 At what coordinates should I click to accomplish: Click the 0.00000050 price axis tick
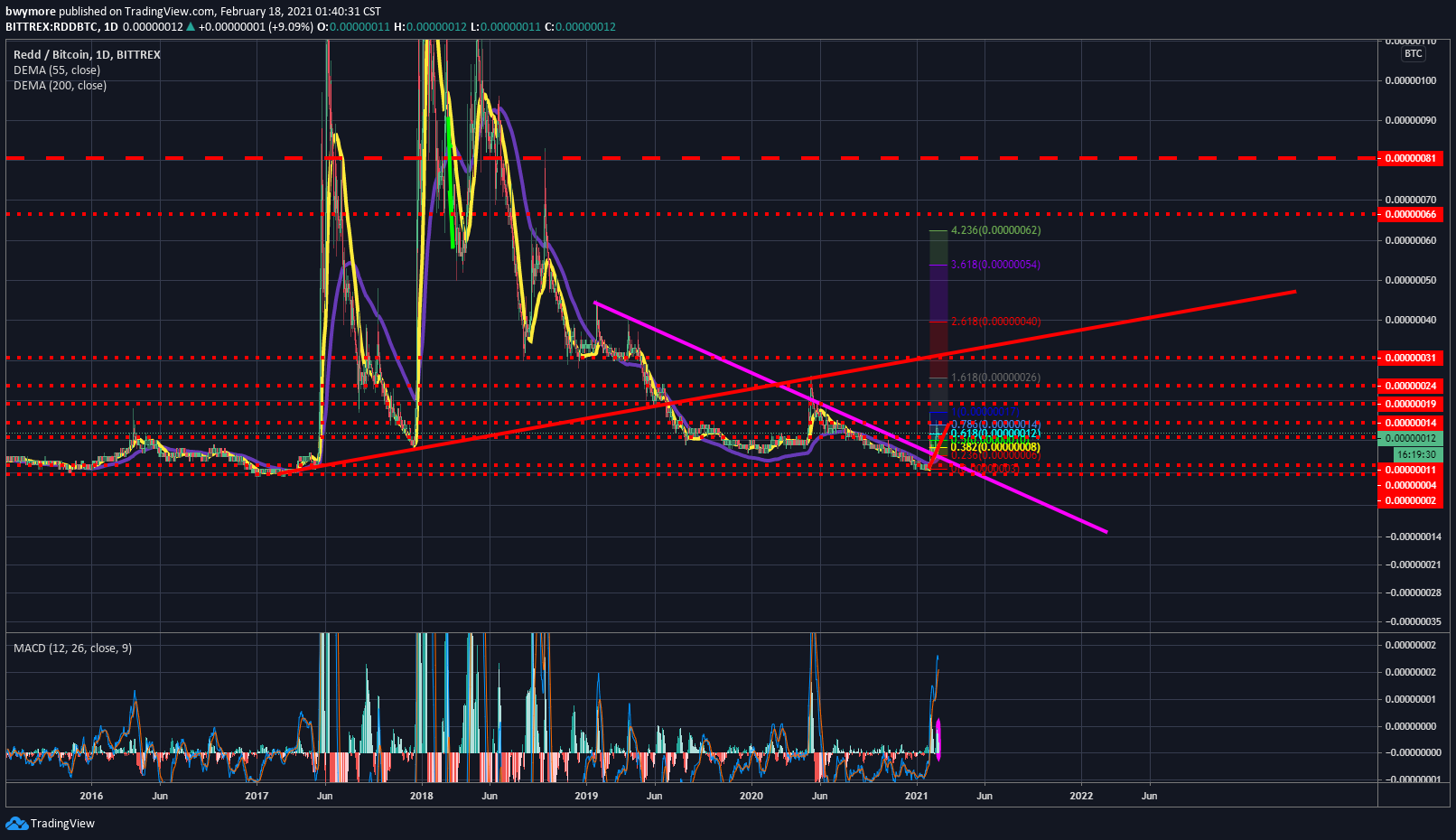point(1411,280)
